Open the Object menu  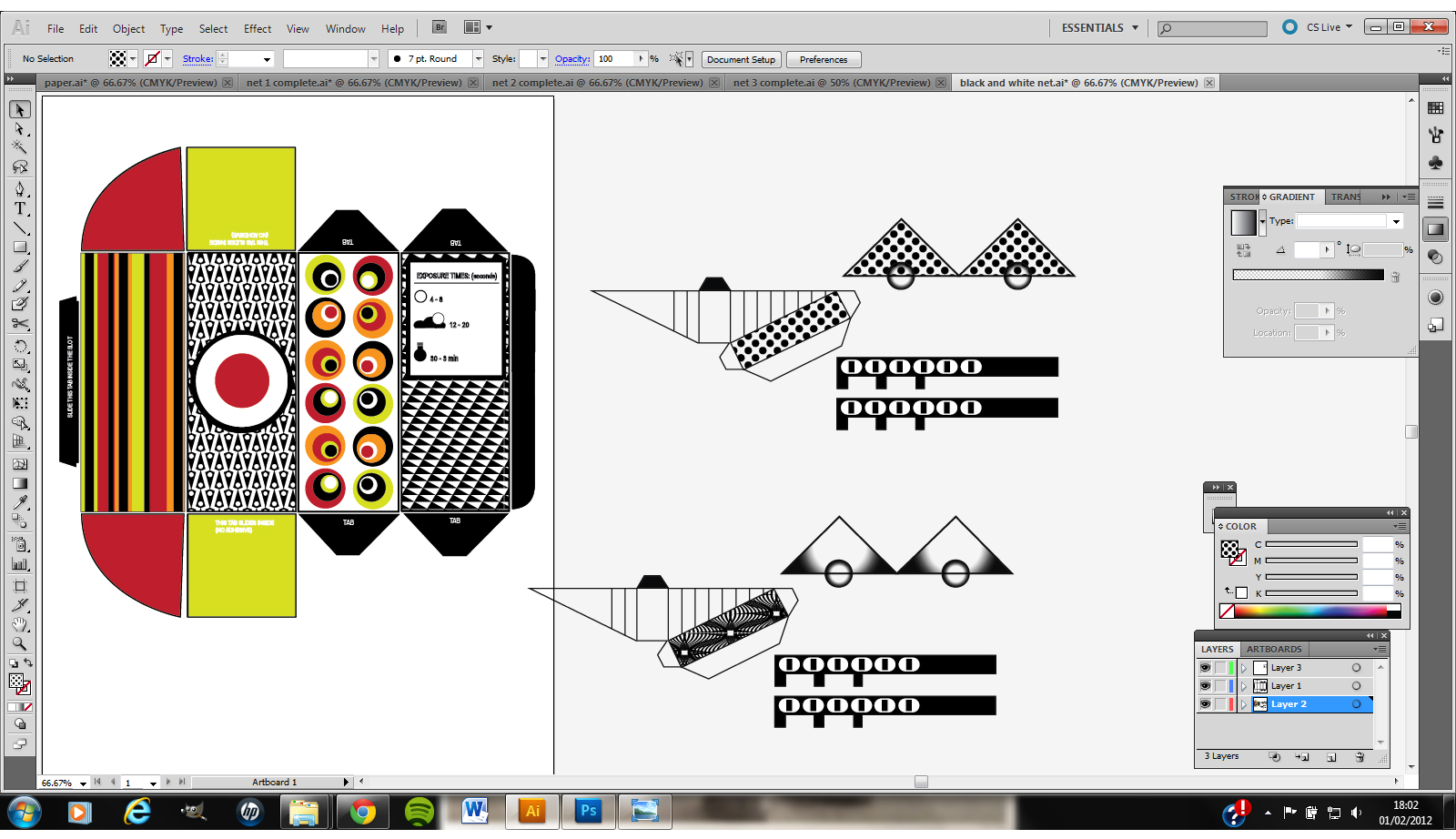(x=128, y=28)
